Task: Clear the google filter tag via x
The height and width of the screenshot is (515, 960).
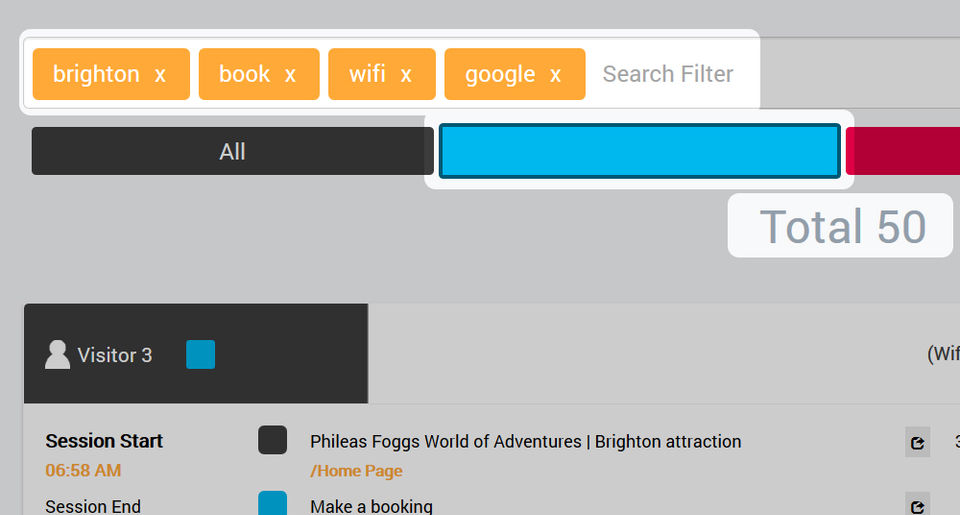Action: pos(555,75)
